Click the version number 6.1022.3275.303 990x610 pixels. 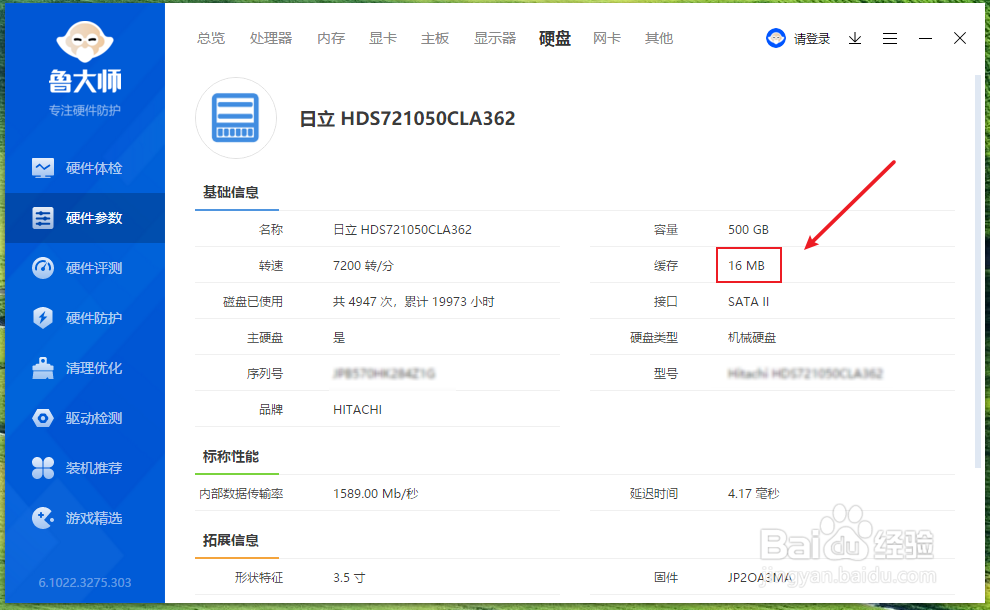(x=85, y=583)
